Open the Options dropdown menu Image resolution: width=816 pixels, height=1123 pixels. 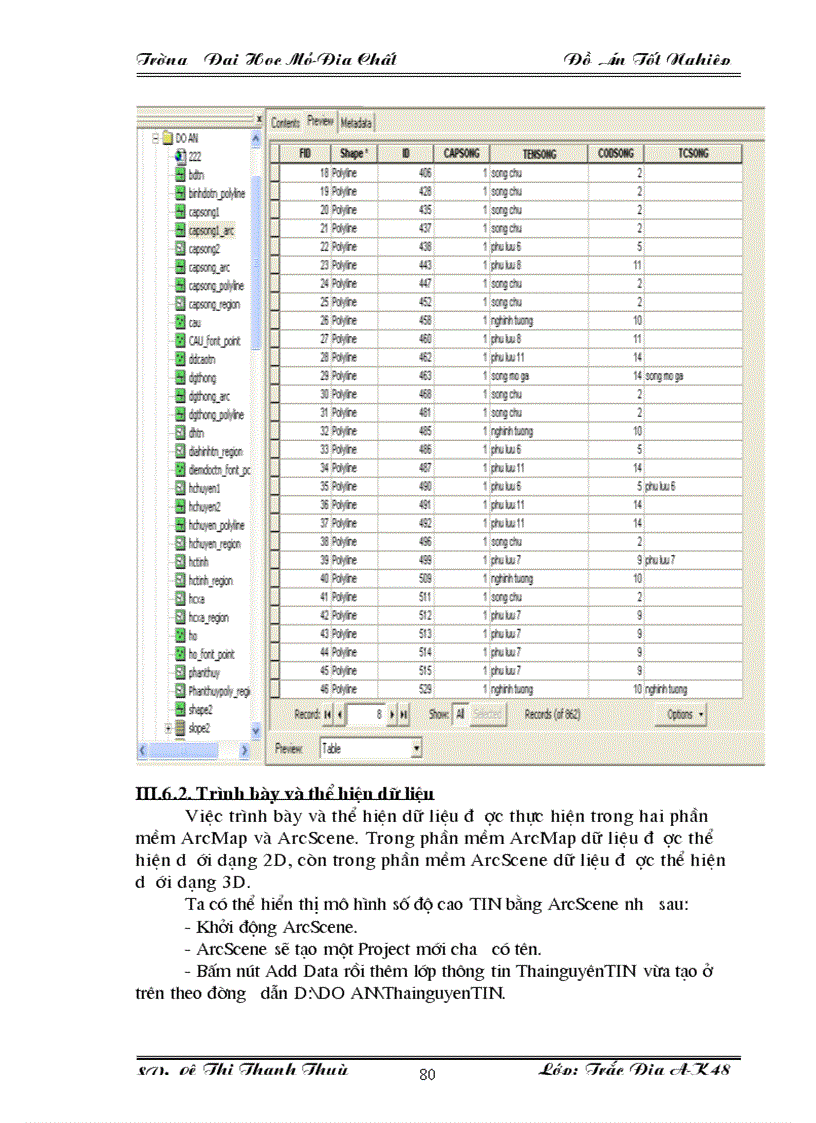[683, 714]
